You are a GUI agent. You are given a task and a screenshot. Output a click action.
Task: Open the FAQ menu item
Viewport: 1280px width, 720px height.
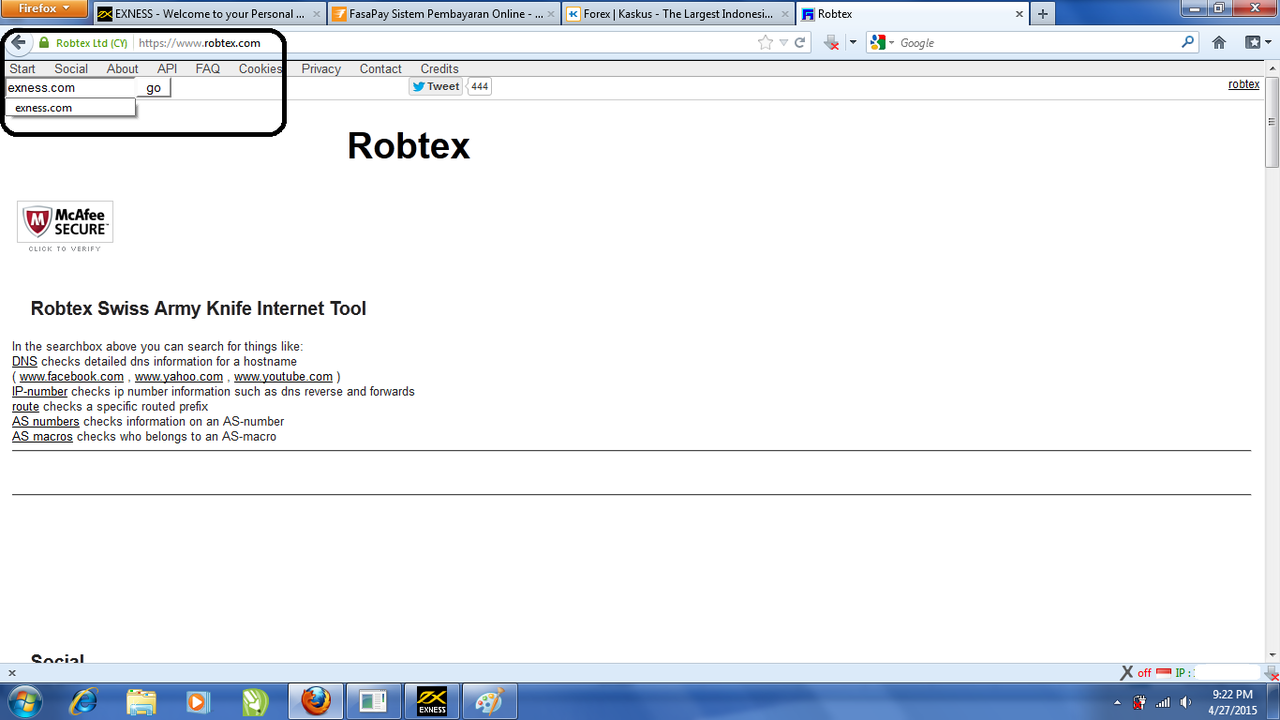pyautogui.click(x=208, y=69)
